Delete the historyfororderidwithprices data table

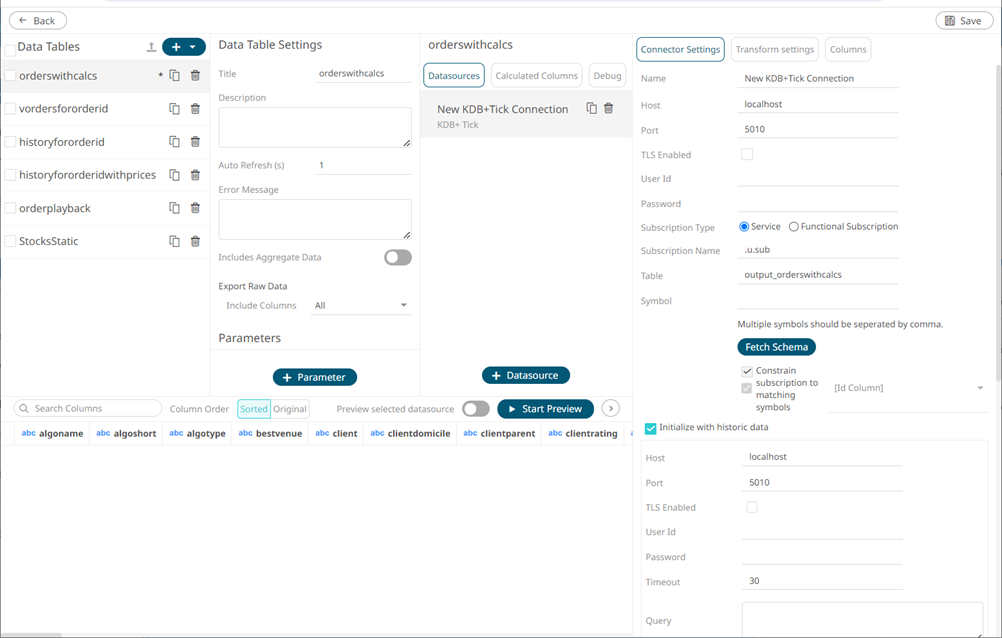point(195,175)
